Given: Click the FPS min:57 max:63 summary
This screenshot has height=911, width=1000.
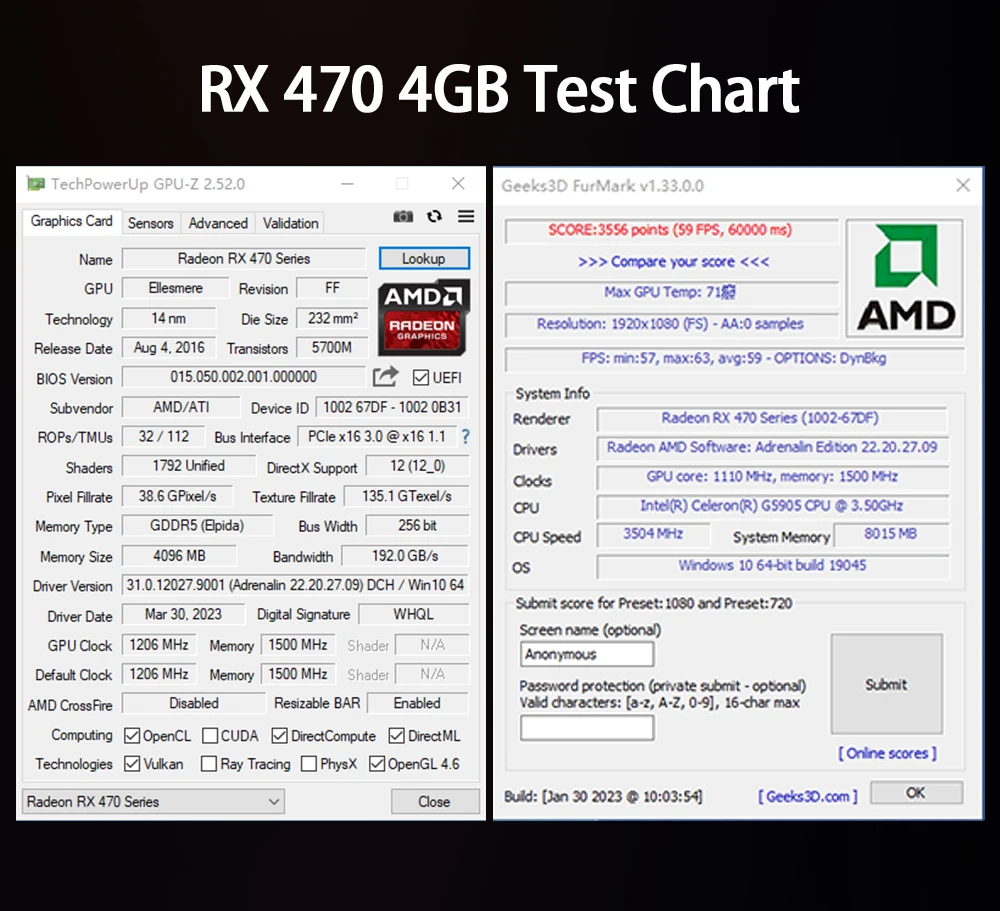Looking at the screenshot, I should [x=734, y=359].
